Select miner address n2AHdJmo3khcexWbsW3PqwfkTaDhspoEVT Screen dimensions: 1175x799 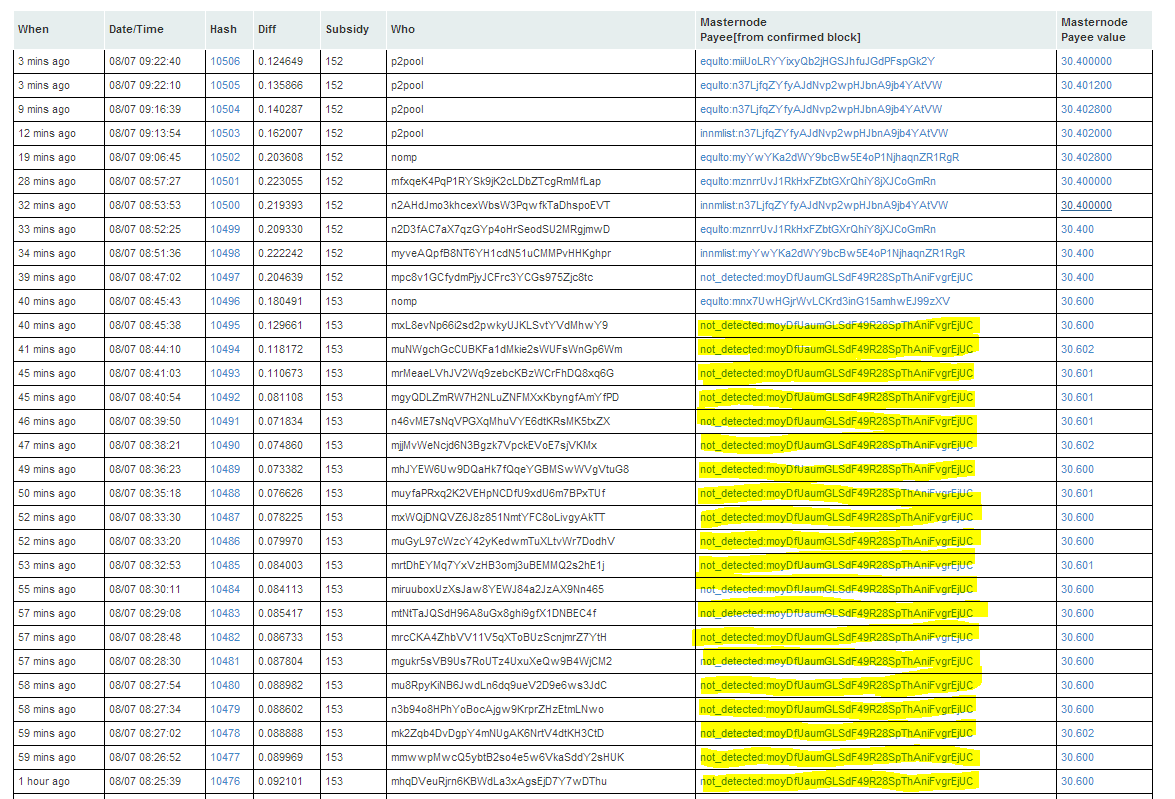[500, 205]
